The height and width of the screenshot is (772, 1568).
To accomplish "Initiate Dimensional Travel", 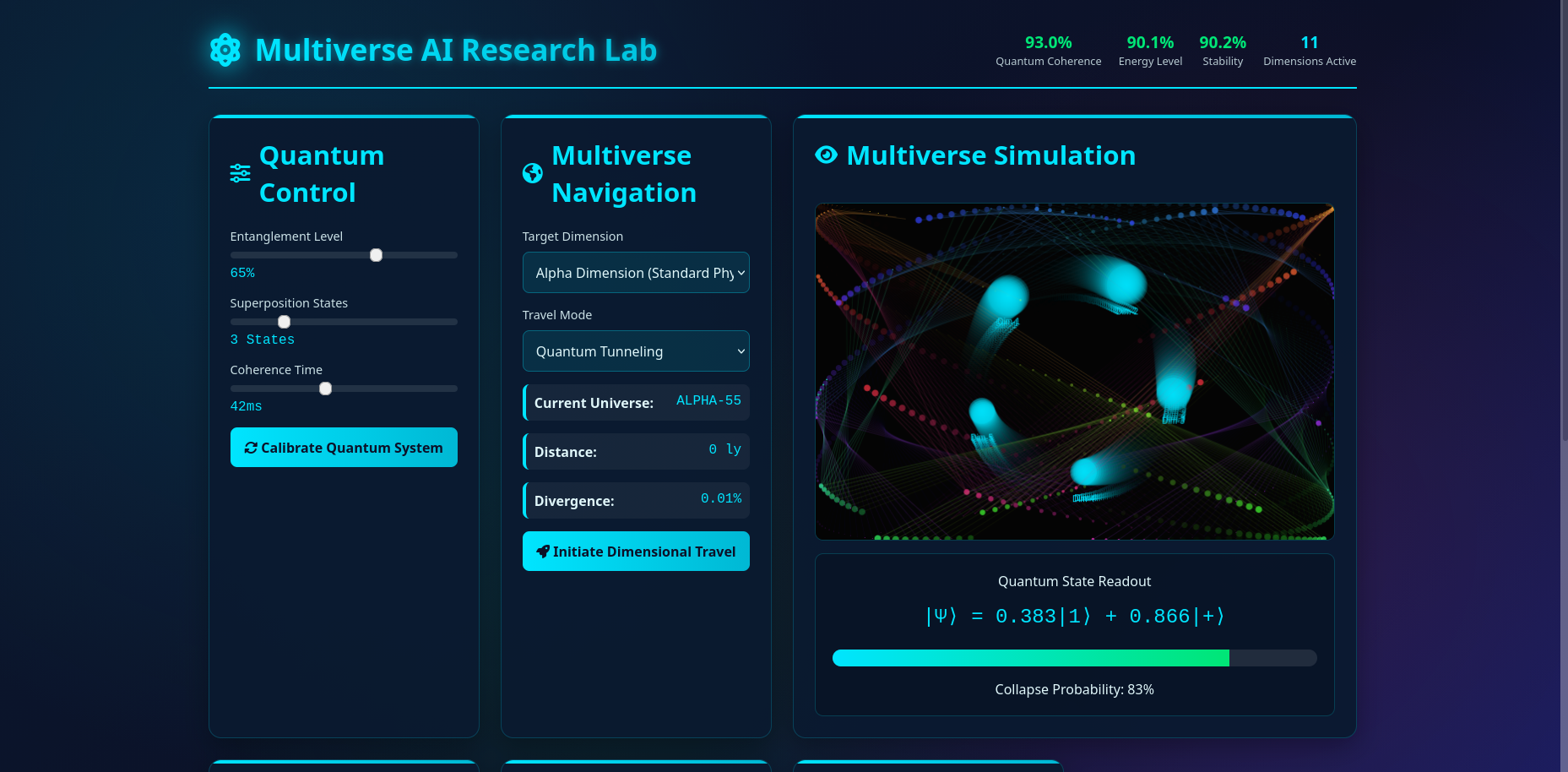I will tap(636, 551).
